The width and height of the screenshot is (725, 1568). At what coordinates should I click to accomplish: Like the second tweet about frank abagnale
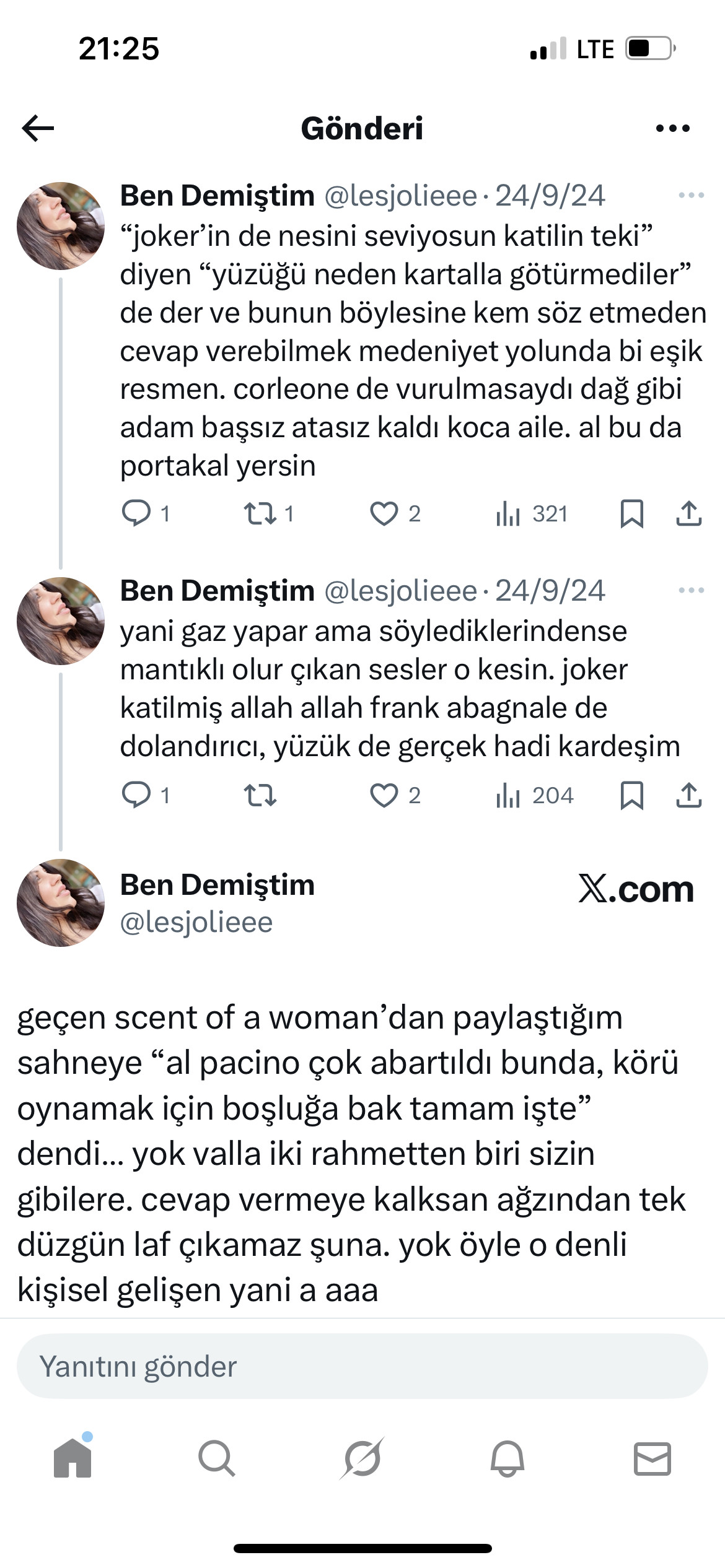(384, 795)
